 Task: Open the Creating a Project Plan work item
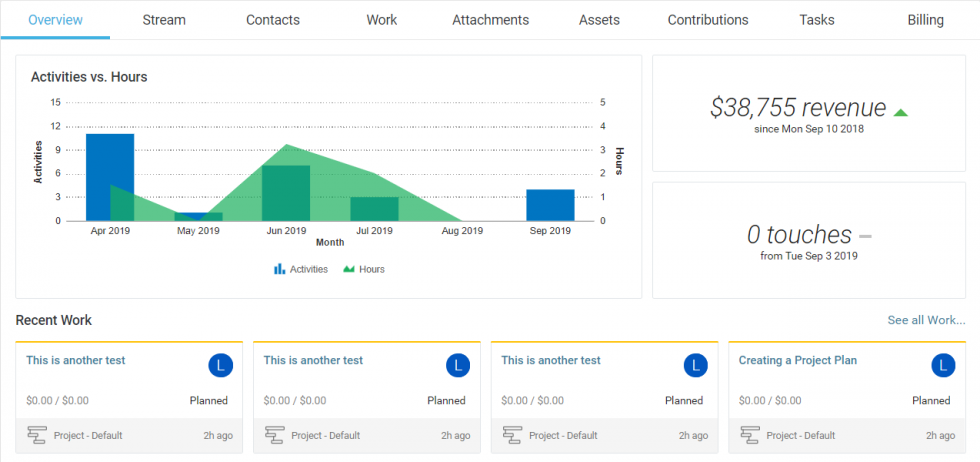click(x=797, y=360)
